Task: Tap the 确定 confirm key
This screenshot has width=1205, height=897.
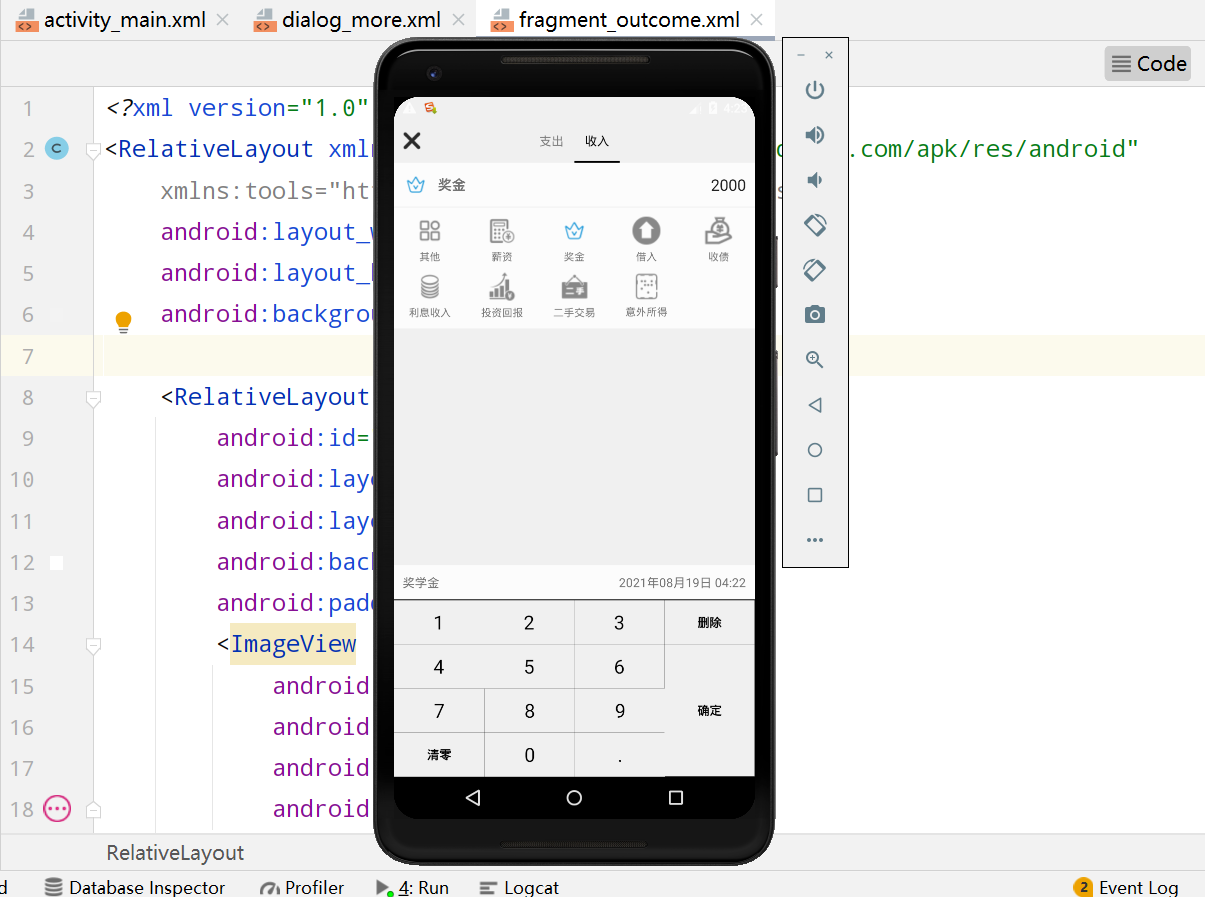Action: [x=710, y=711]
